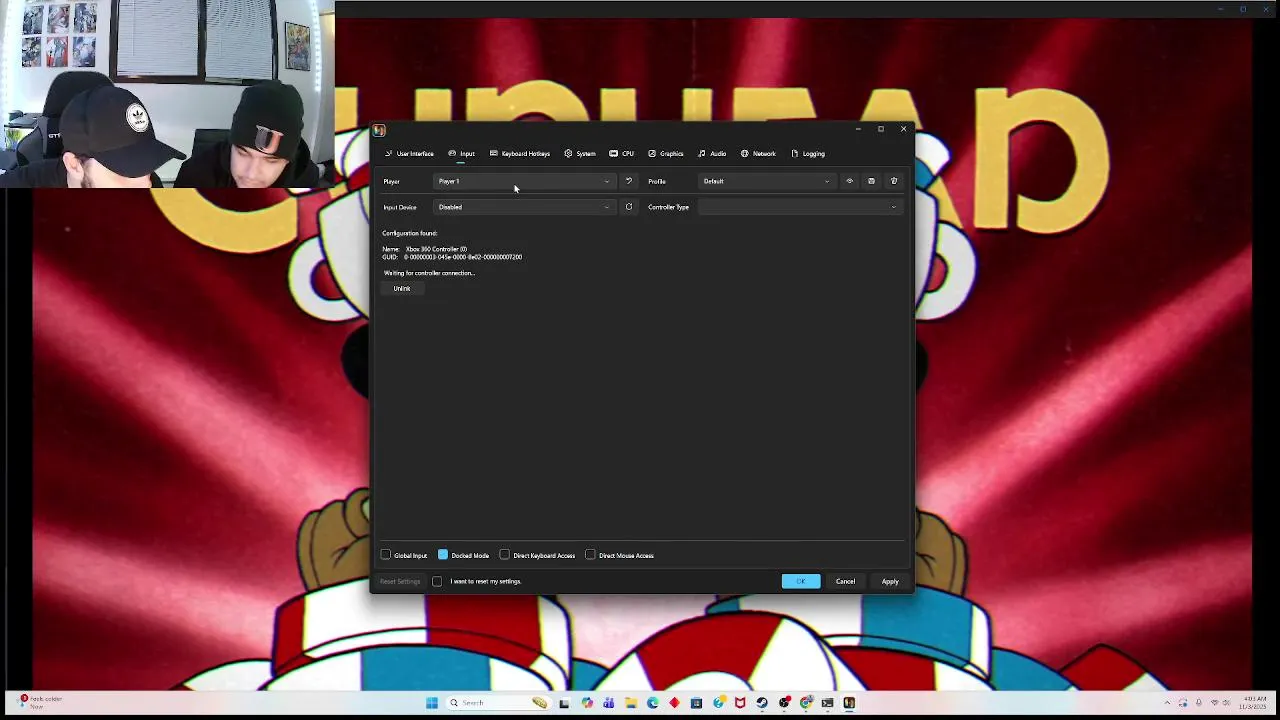The width and height of the screenshot is (1280, 720).
Task: Open Task View from the taskbar
Action: click(x=564, y=703)
